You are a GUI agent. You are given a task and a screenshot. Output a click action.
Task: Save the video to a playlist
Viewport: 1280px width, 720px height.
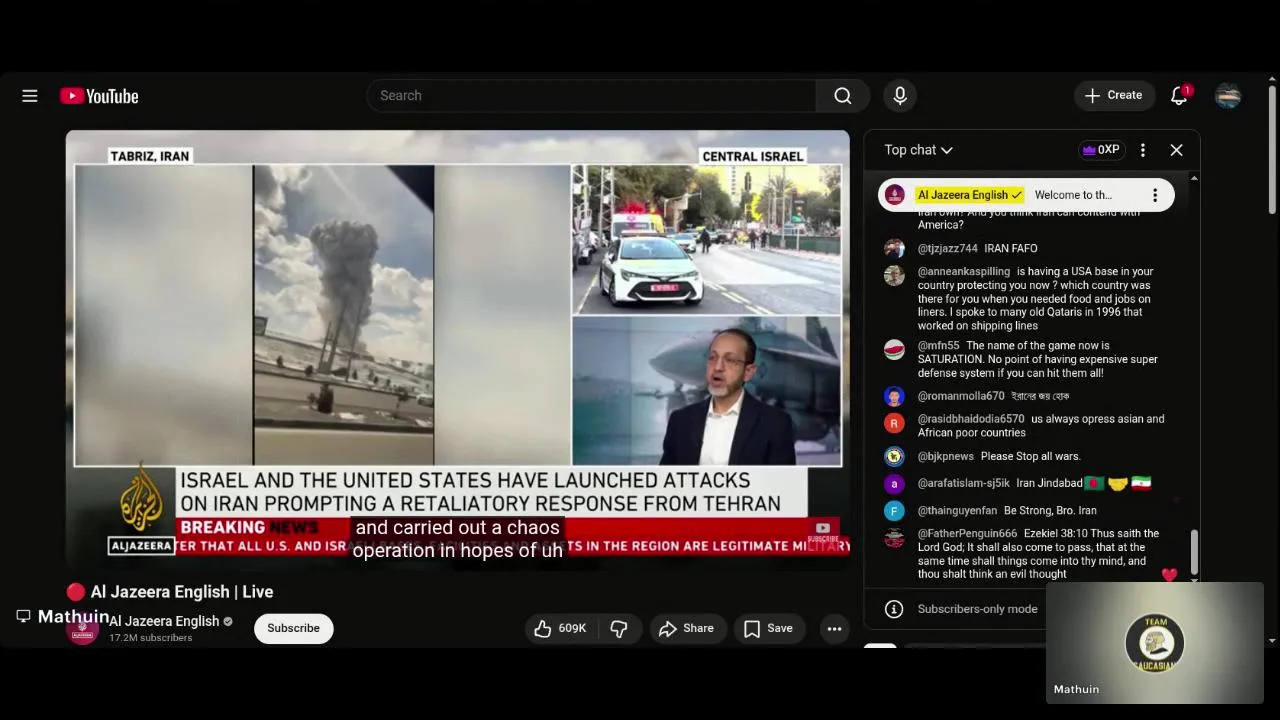768,628
